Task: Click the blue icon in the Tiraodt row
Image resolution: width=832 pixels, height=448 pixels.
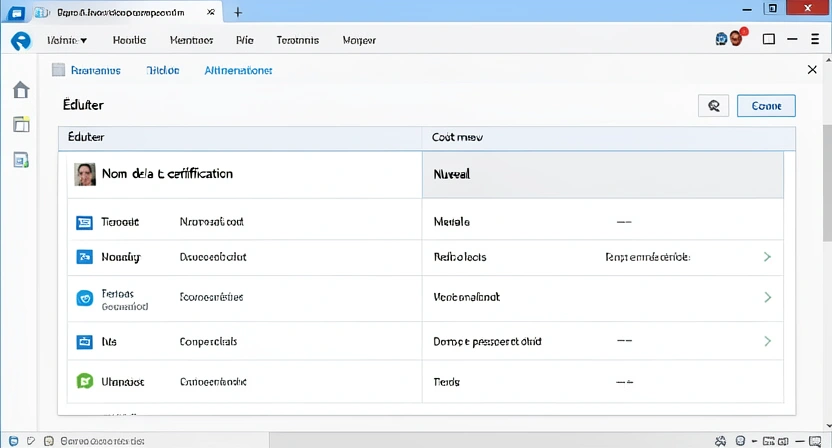Action: pos(85,222)
